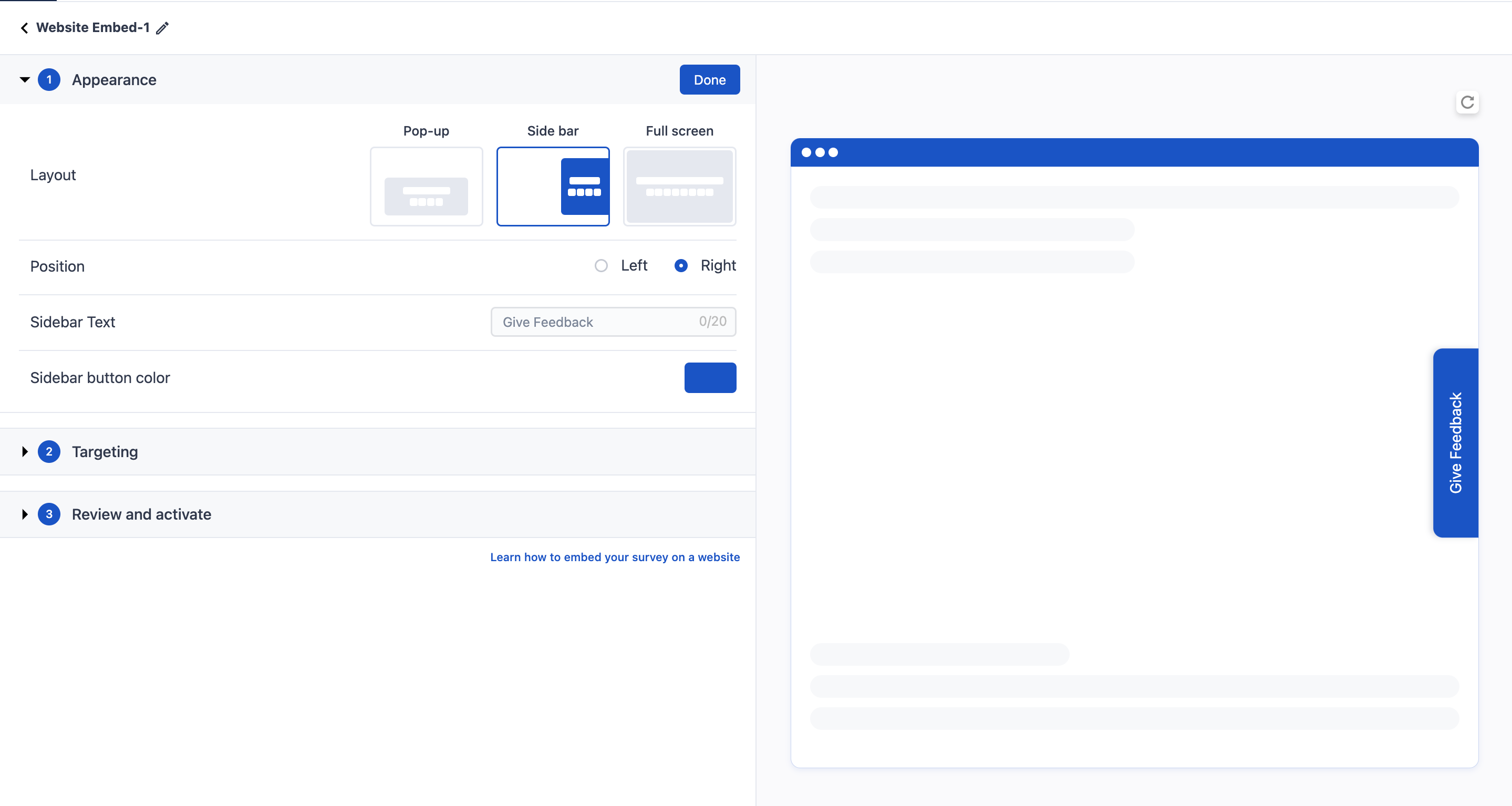Screen dimensions: 1512x806
Task: Click the Website Embed-1 title
Action: (x=93, y=28)
